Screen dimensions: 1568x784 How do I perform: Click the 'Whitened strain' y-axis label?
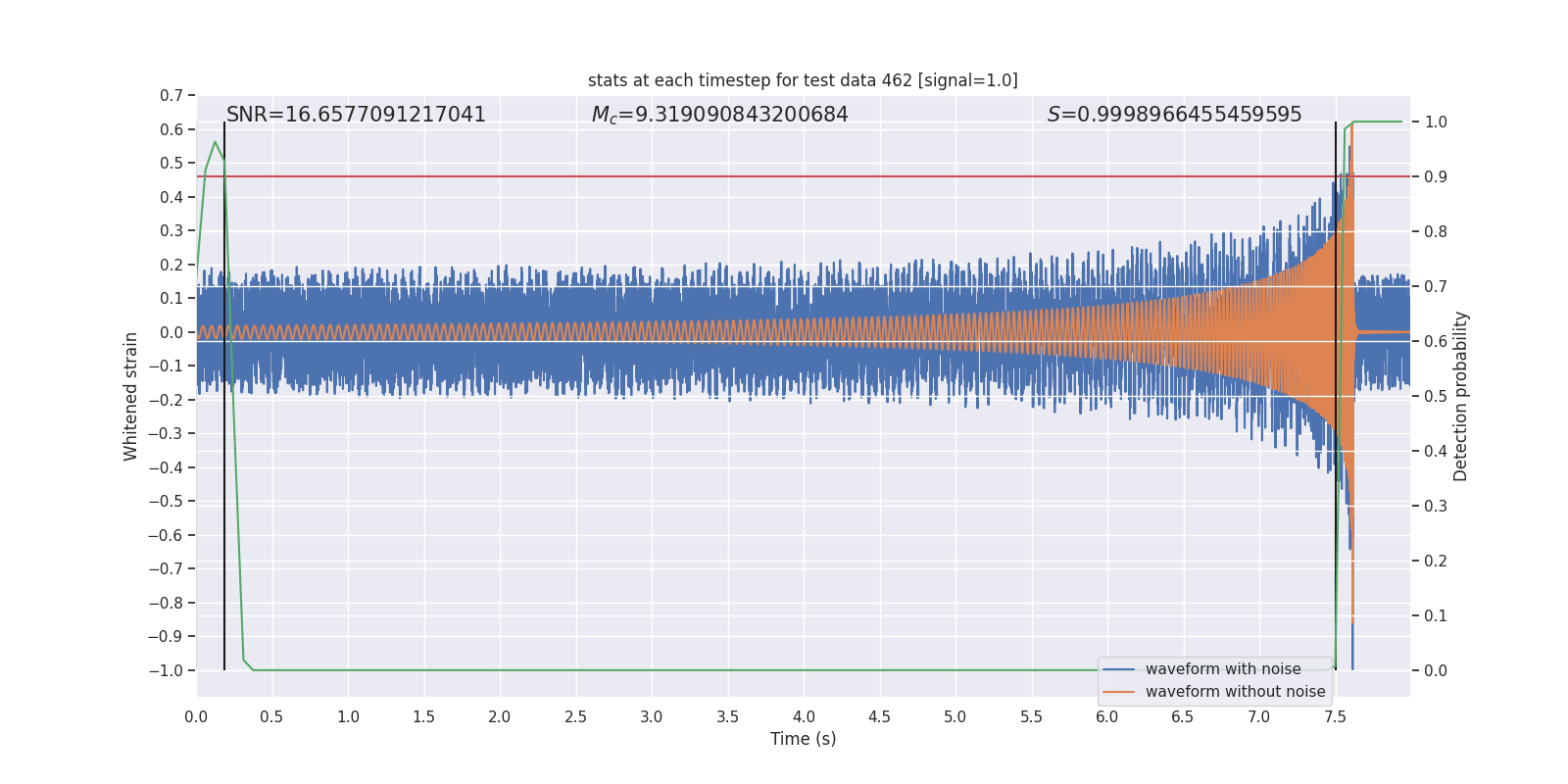[x=130, y=396]
